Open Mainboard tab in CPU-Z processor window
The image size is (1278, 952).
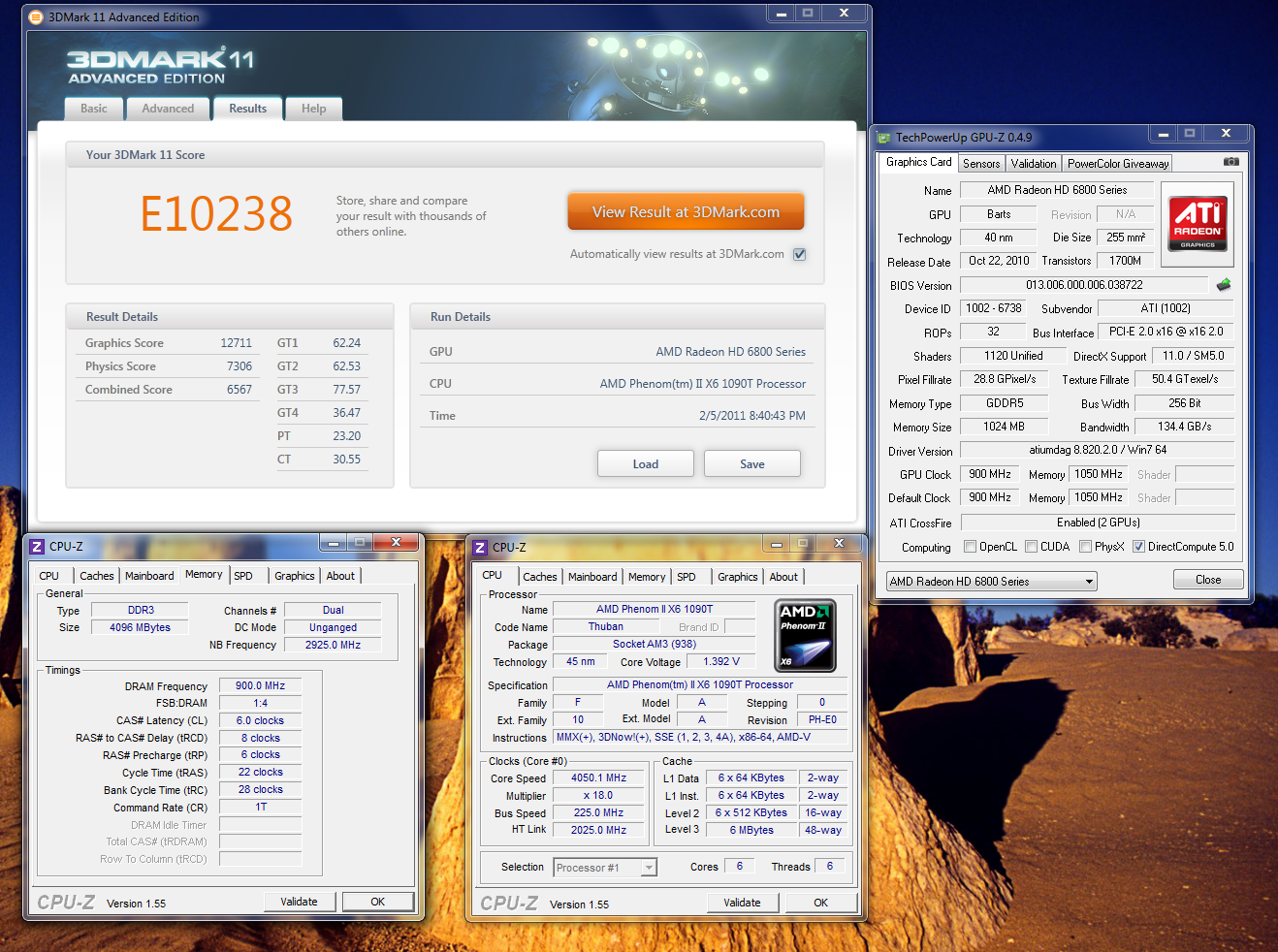point(592,577)
